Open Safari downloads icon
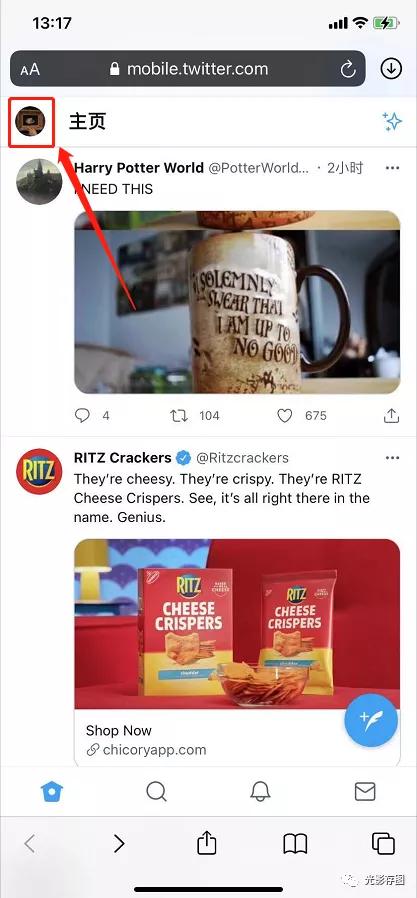 coord(391,69)
